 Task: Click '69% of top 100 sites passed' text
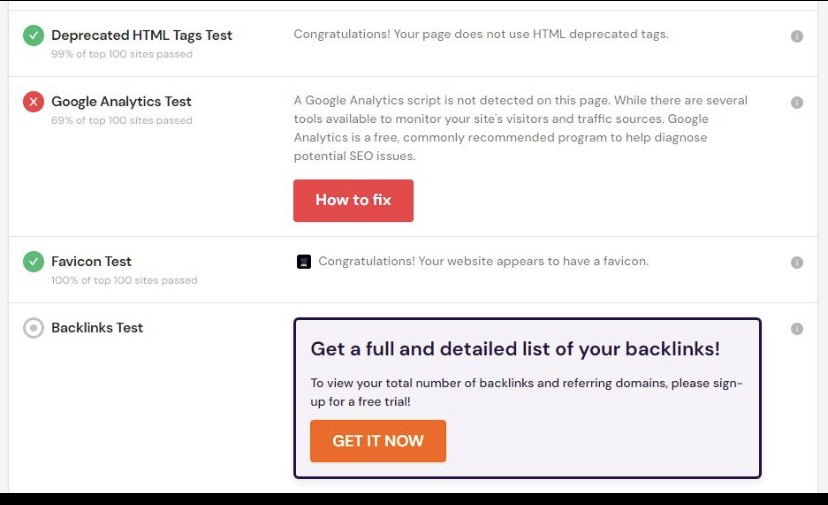tap(122, 120)
